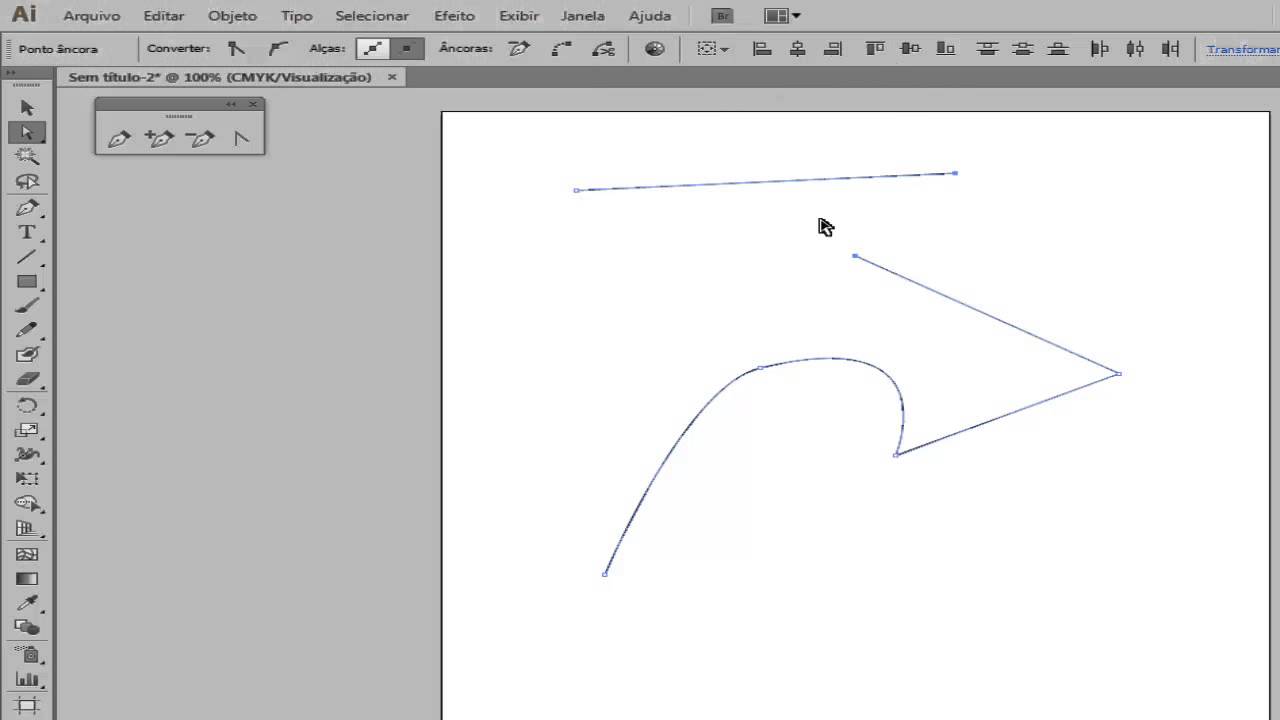Click the Isolate selected object round icon

[655, 48]
